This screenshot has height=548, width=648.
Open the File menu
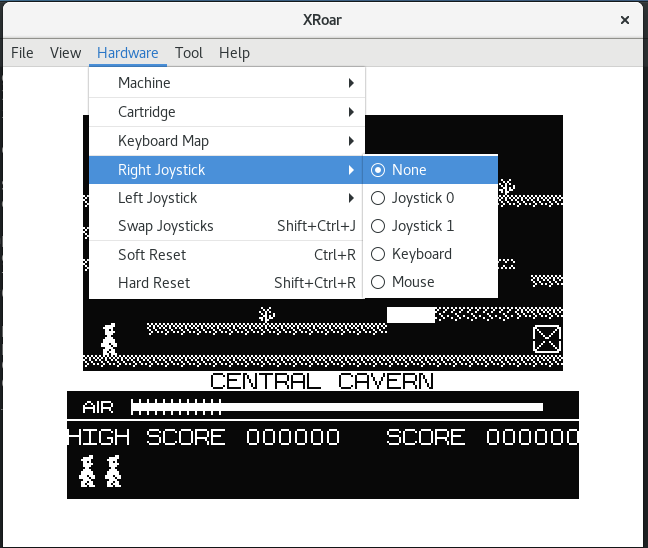[22, 53]
